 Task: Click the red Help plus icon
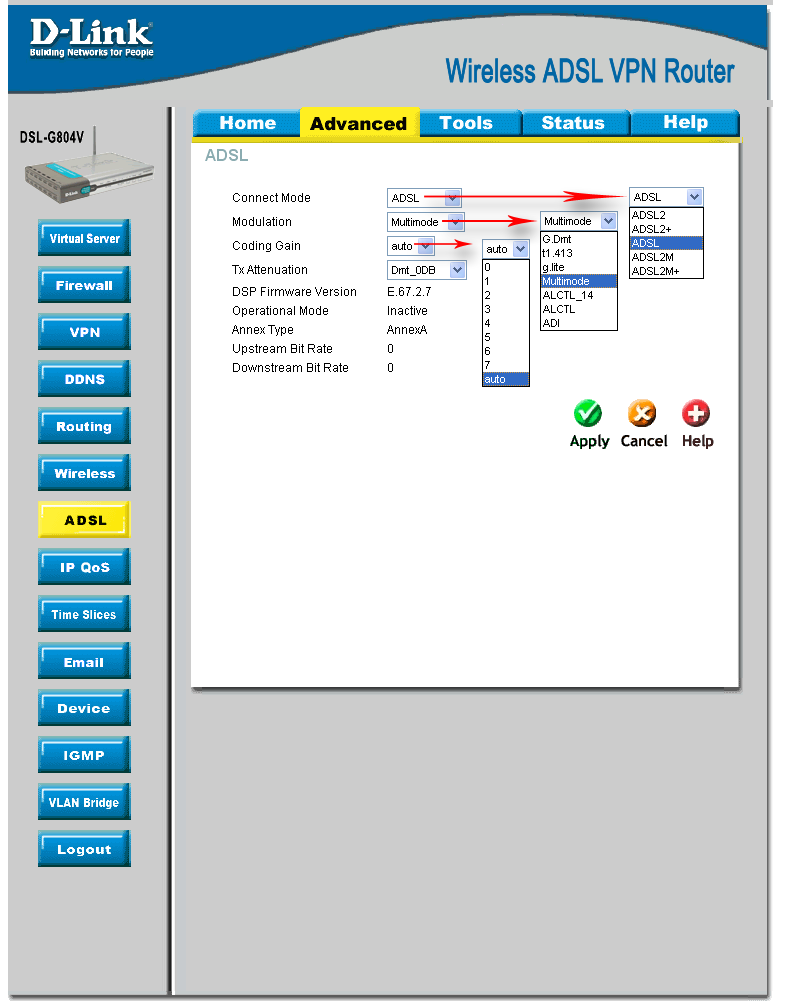[695, 413]
